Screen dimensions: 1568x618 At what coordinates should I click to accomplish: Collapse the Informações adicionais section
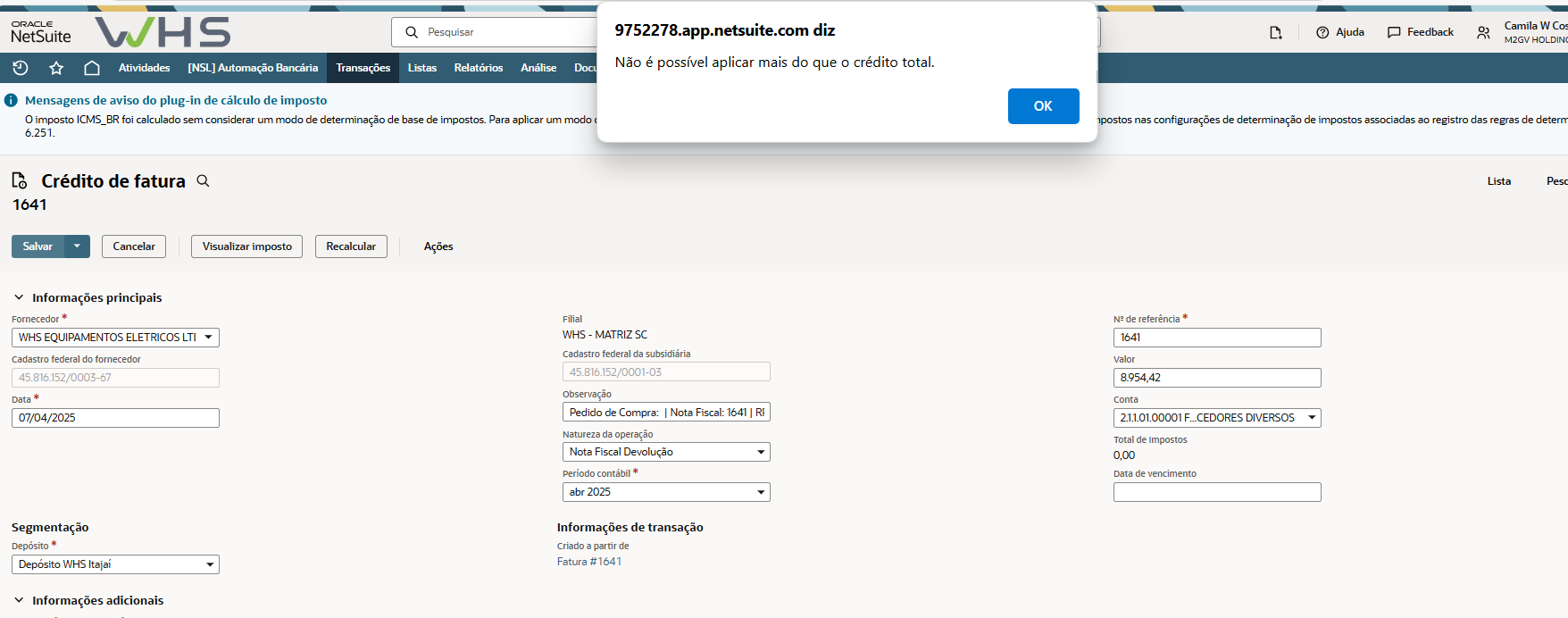tap(19, 600)
